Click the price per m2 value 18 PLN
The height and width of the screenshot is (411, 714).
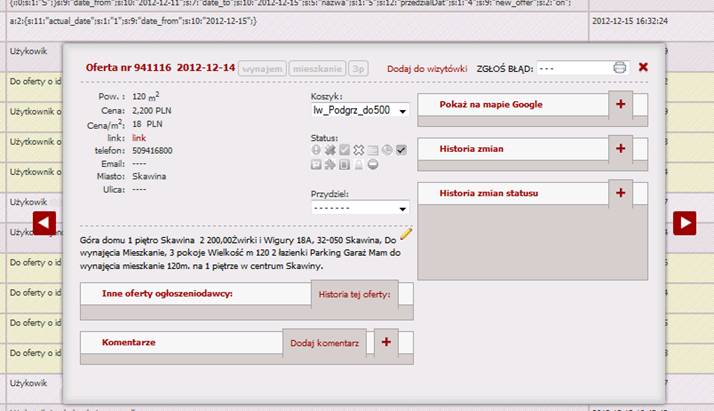coord(147,124)
